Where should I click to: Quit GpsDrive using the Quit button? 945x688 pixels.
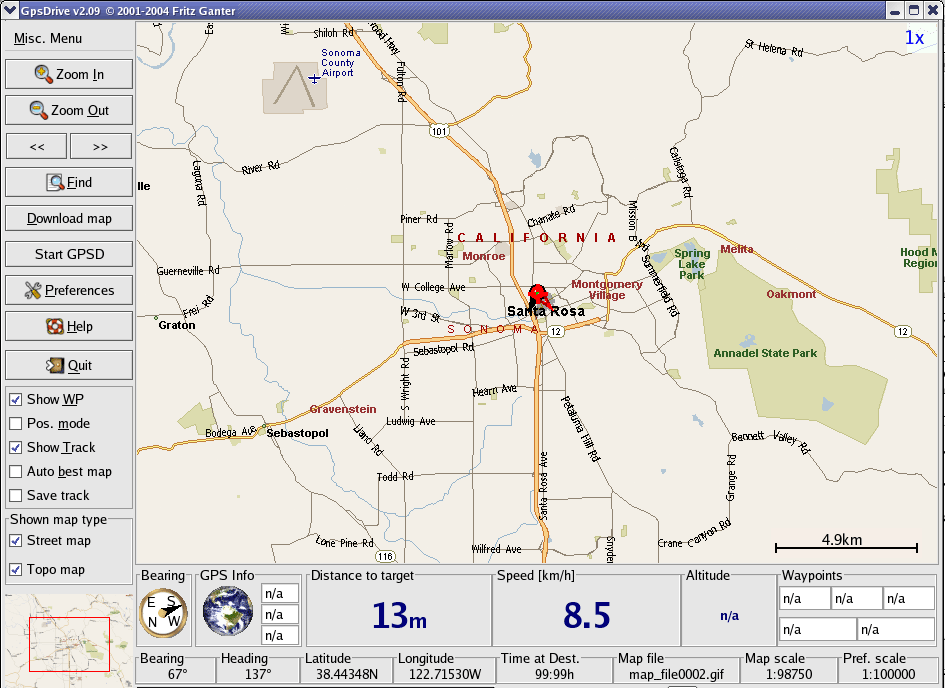tap(69, 365)
